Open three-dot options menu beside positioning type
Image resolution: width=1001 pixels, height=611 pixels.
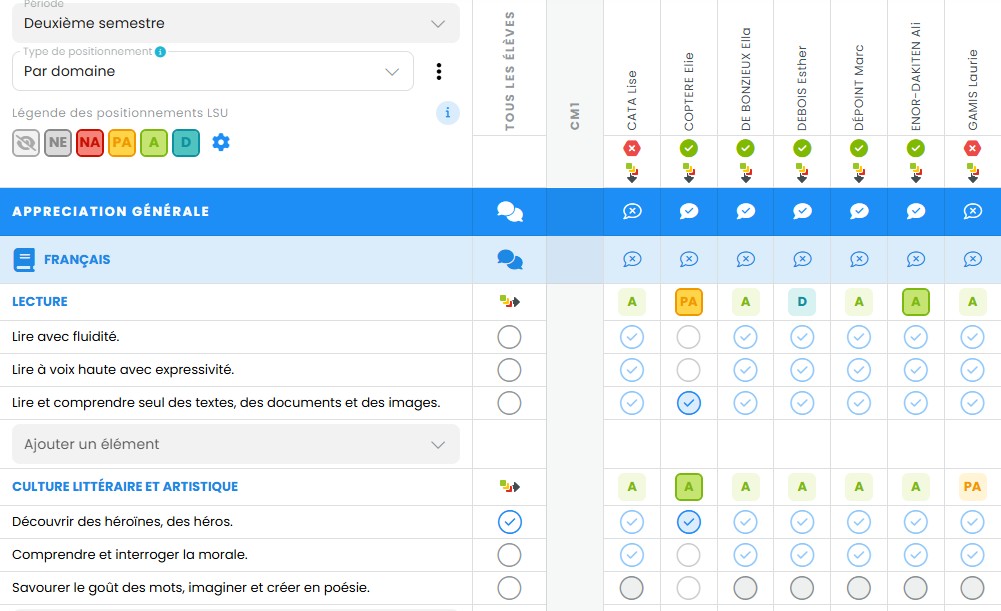(x=438, y=71)
